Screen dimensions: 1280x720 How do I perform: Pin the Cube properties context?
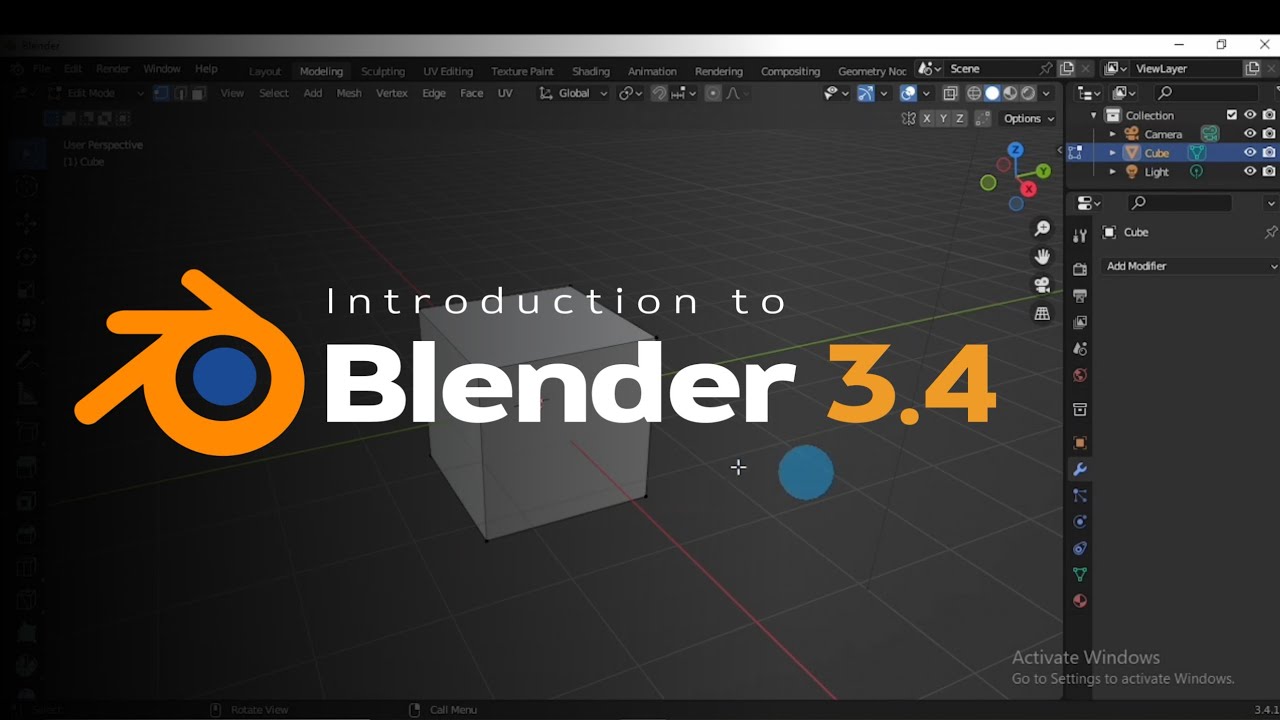(1270, 232)
